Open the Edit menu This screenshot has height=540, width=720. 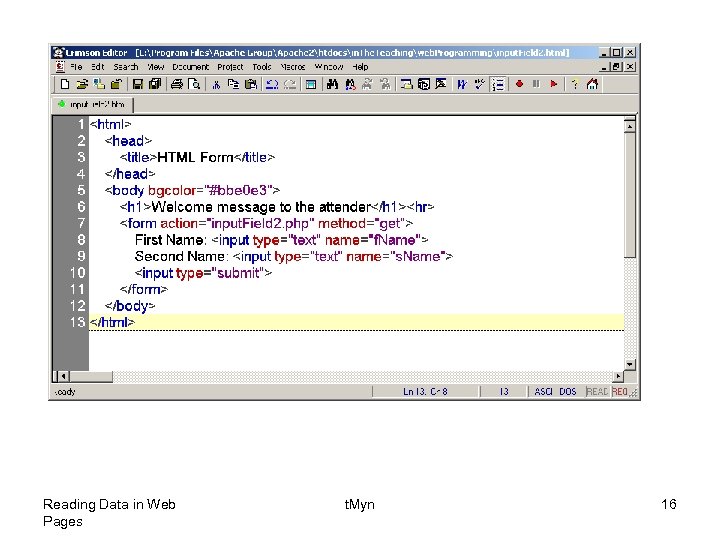point(97,67)
